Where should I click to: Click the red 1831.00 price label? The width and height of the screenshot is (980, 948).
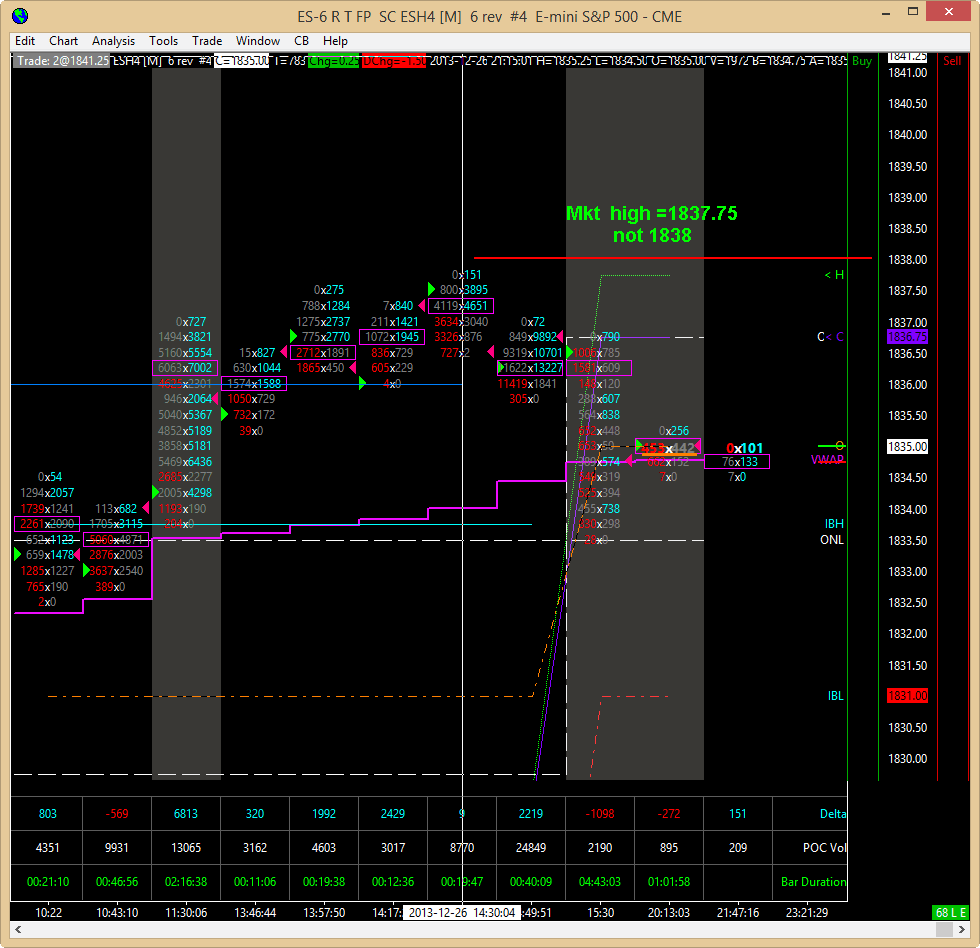tap(908, 696)
